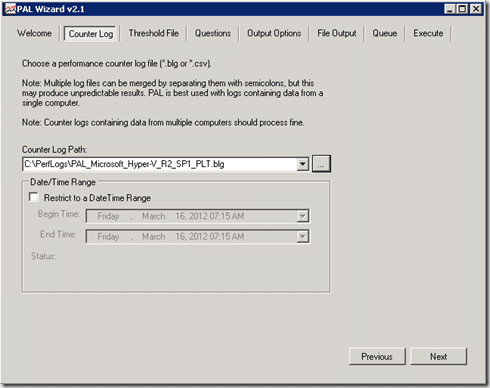Click the PAL Wizard title bar icon
Screen dimensions: 490x388
click(10, 9)
